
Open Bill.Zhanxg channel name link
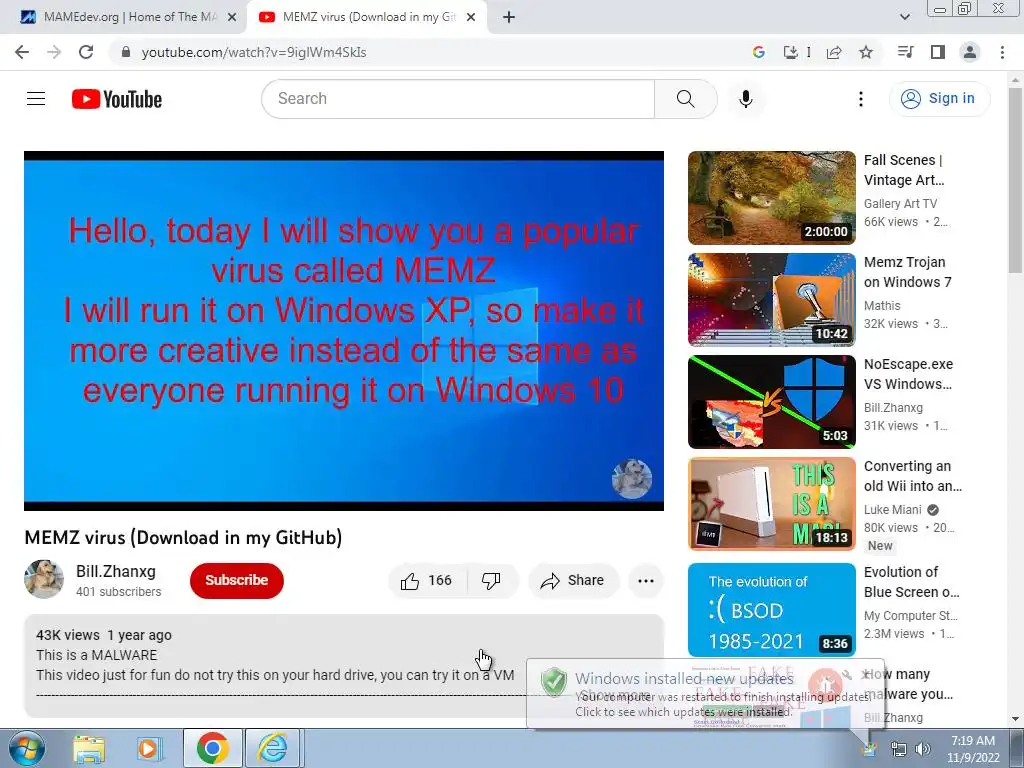[116, 571]
